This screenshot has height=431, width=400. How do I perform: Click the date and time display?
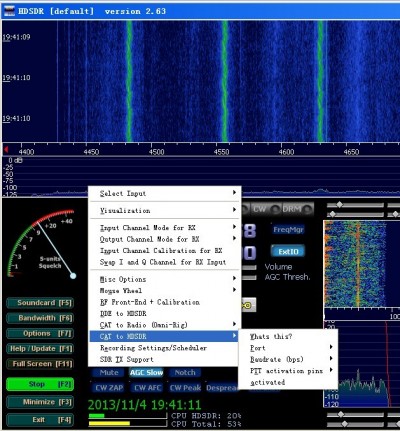pos(144,405)
